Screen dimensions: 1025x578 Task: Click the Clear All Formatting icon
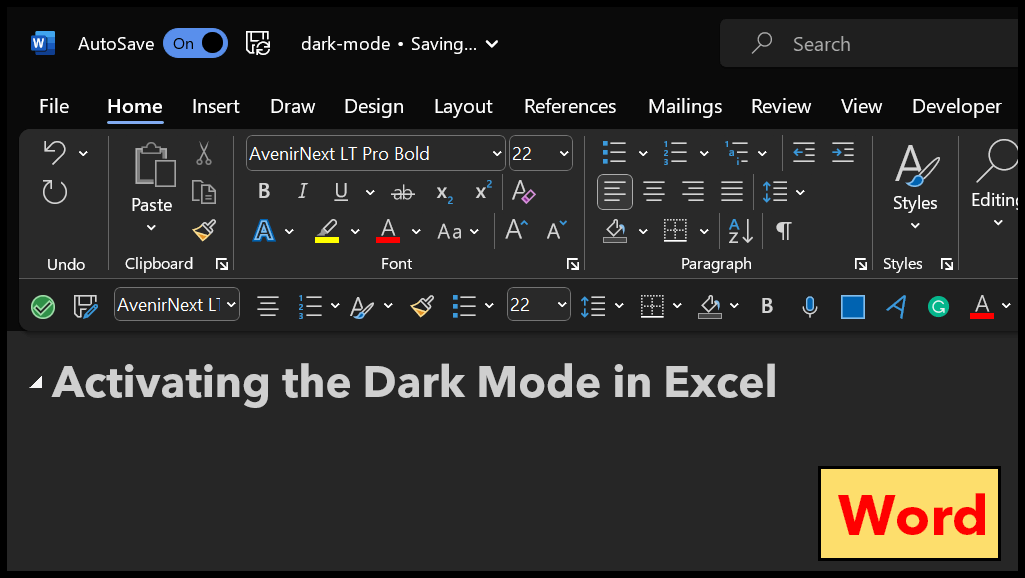pos(523,191)
